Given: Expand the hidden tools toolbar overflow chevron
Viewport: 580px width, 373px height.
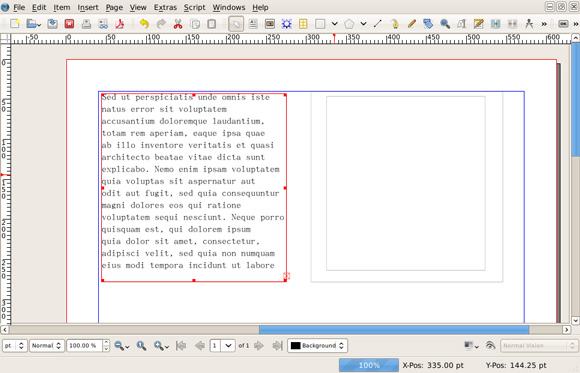Looking at the screenshot, I should 544,24.
